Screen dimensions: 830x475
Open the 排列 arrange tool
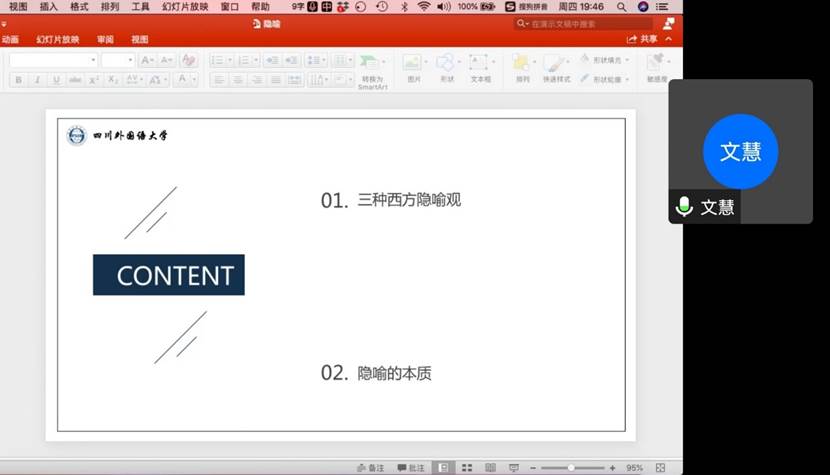[522, 65]
